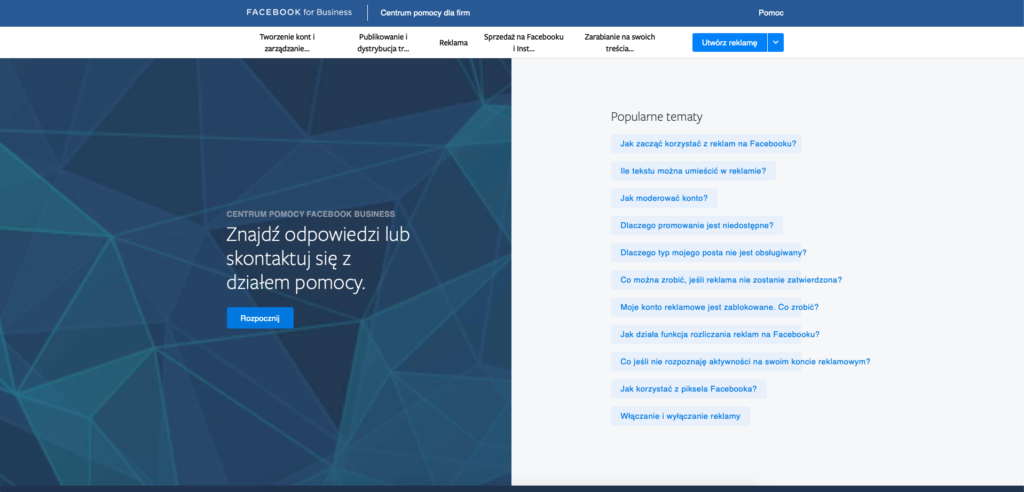
Task: Expand the dropdown arrow beside Utwórz reklamę
Action: [x=776, y=42]
